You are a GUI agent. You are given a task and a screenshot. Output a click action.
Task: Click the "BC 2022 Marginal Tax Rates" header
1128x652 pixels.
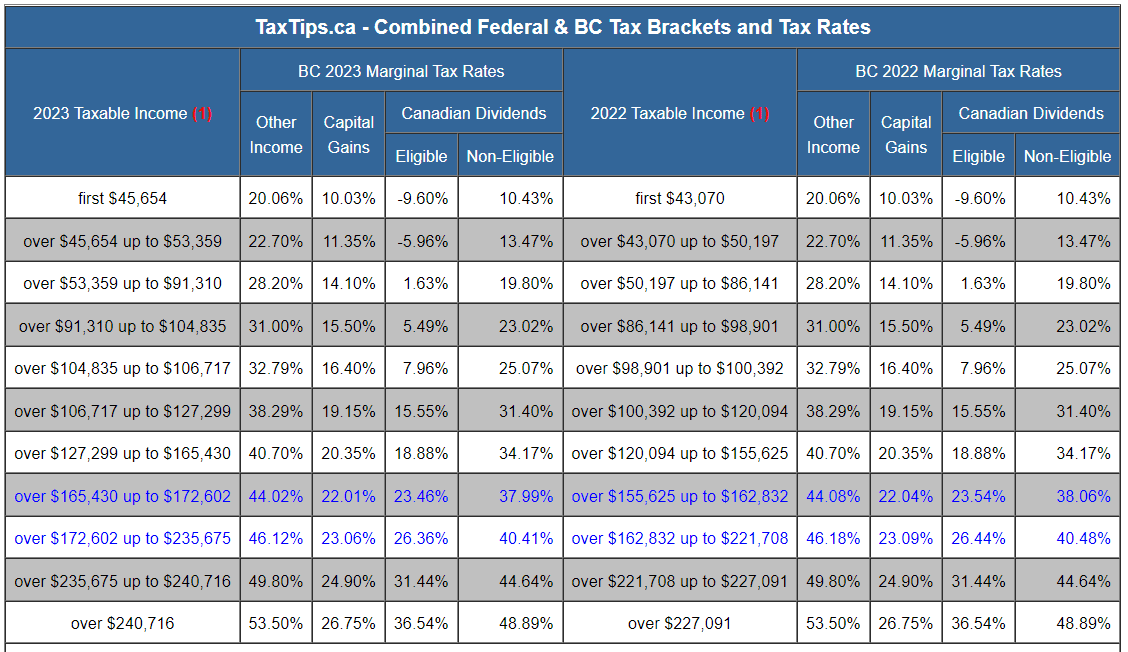coord(958,71)
